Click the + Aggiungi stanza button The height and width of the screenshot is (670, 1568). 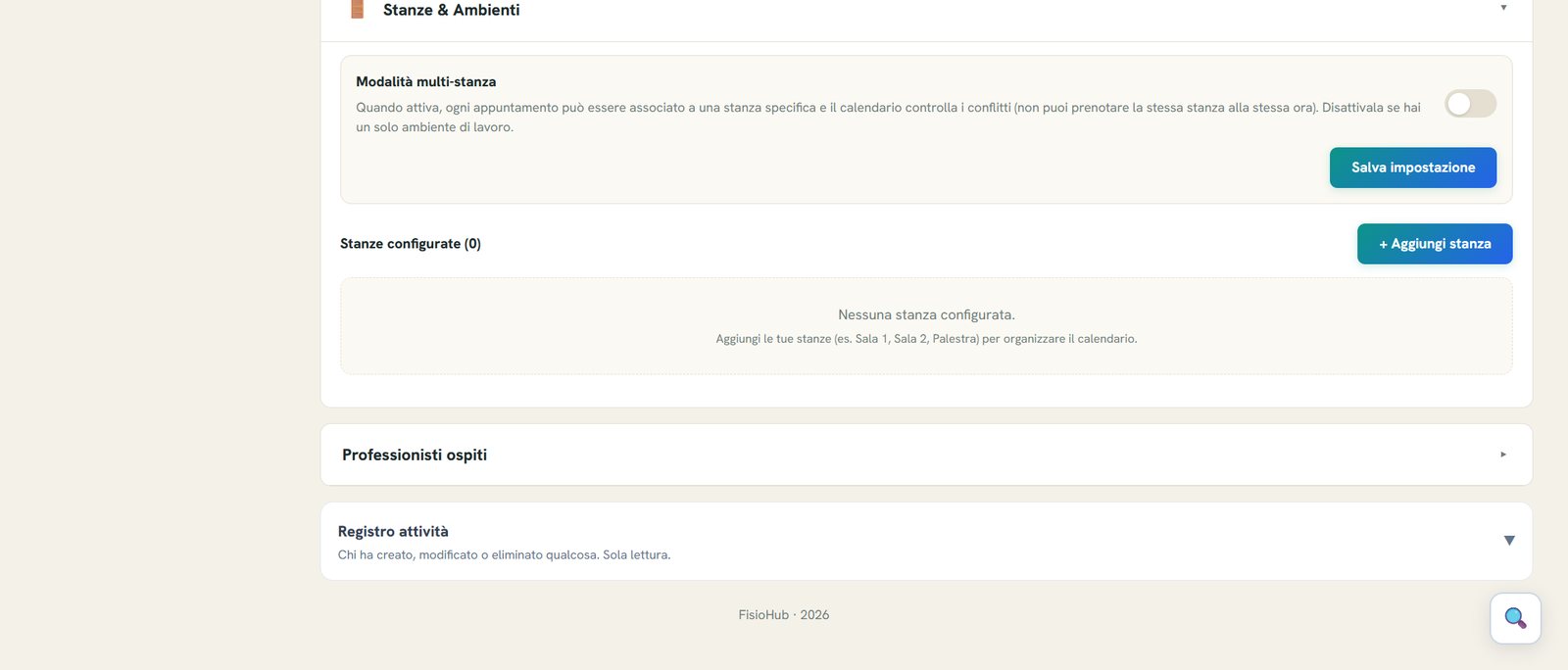pyautogui.click(x=1435, y=244)
